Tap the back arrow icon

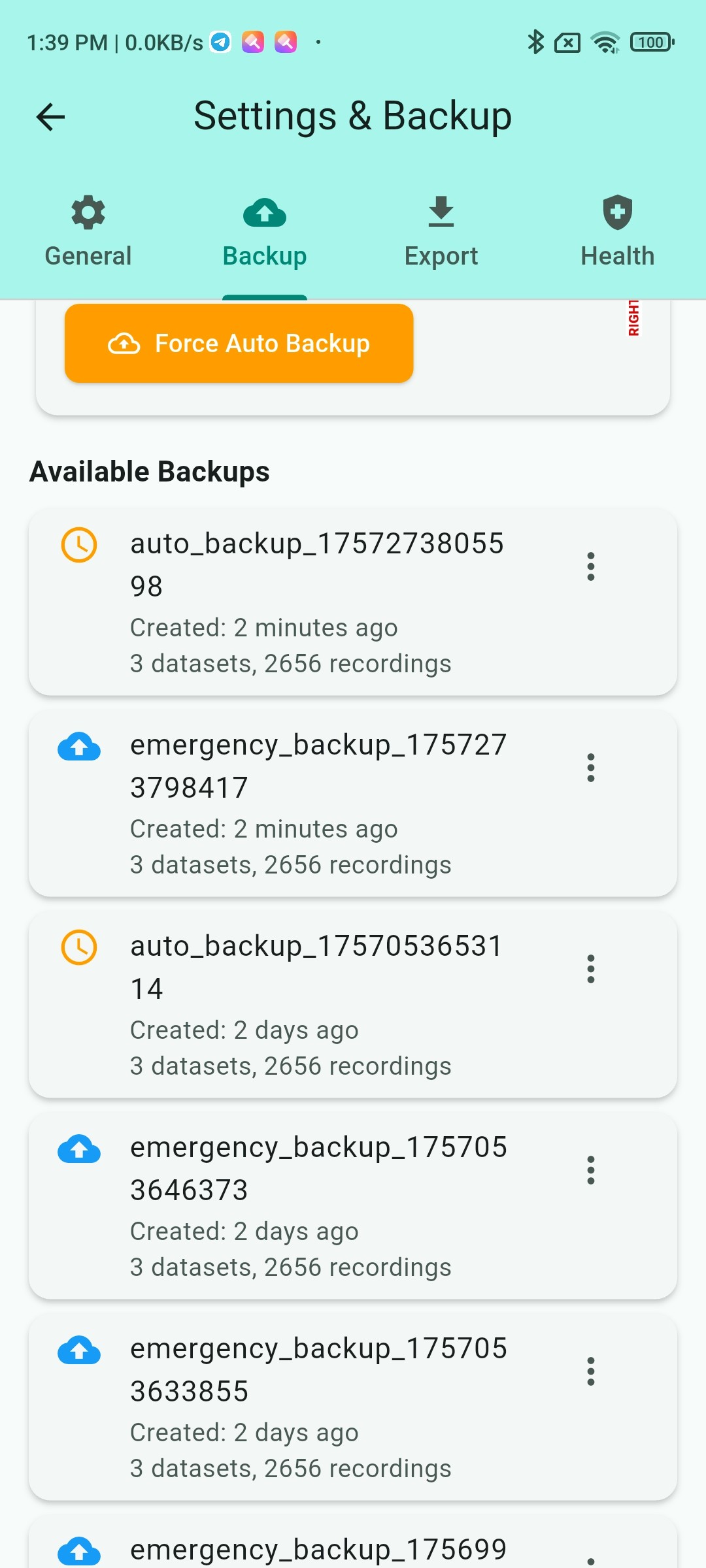[50, 118]
